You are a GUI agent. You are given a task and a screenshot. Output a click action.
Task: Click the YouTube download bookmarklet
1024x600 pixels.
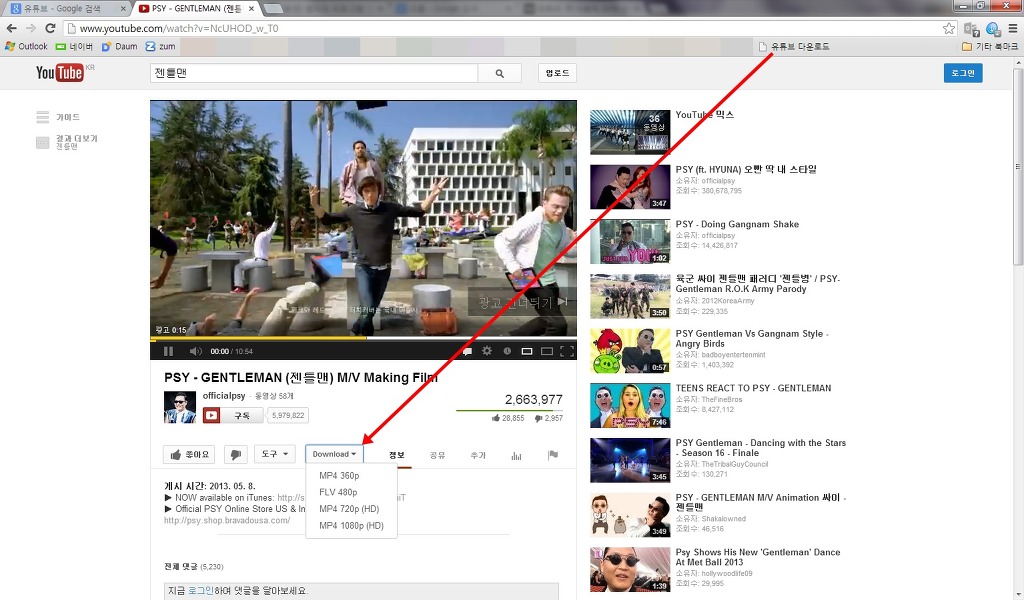click(794, 46)
